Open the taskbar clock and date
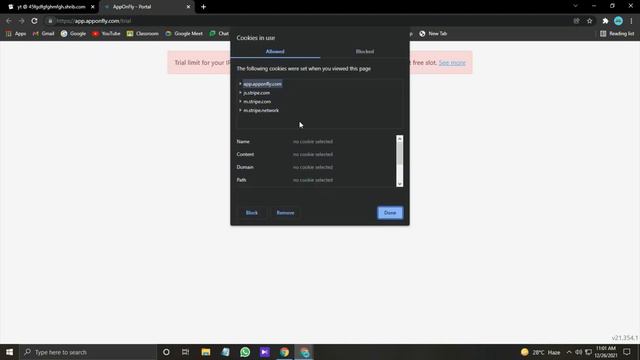This screenshot has width=640, height=360. click(606, 352)
